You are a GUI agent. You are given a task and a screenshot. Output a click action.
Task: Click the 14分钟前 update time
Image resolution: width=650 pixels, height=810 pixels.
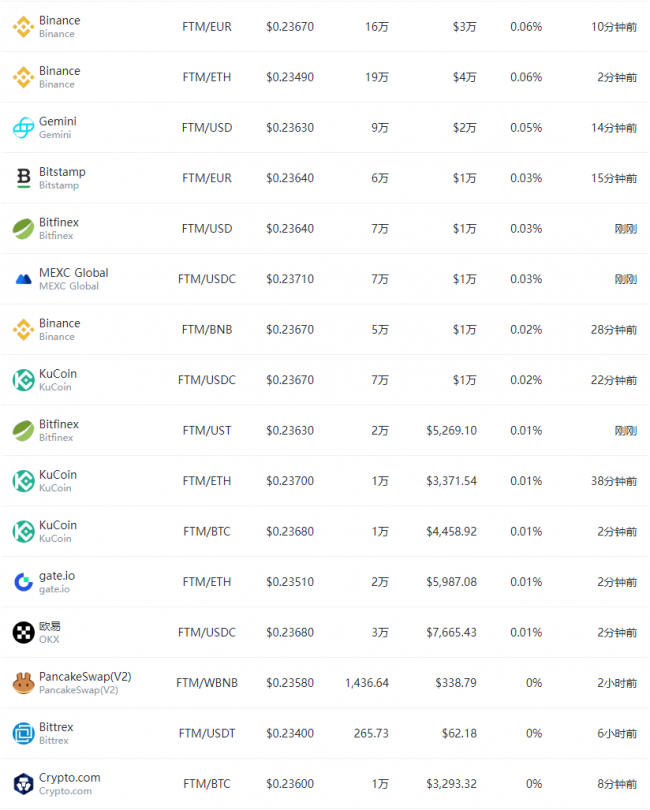point(614,128)
